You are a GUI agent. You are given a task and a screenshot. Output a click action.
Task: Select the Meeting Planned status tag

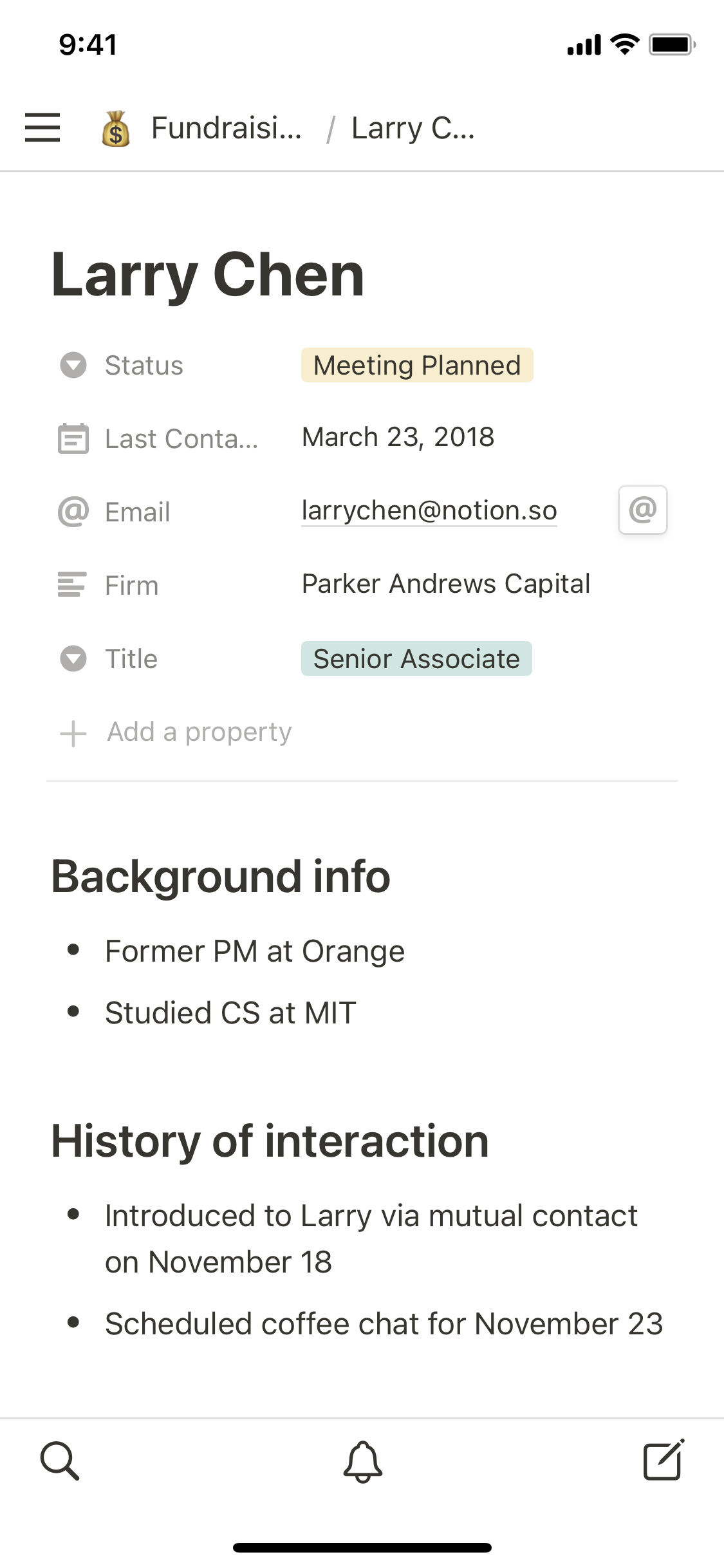417,365
